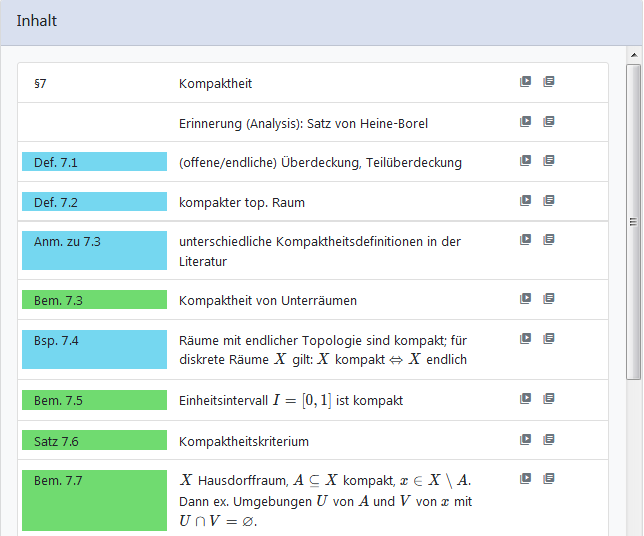
Task: Play video for Satz 7.6 Kompaktheitskriterium
Action: point(525,439)
